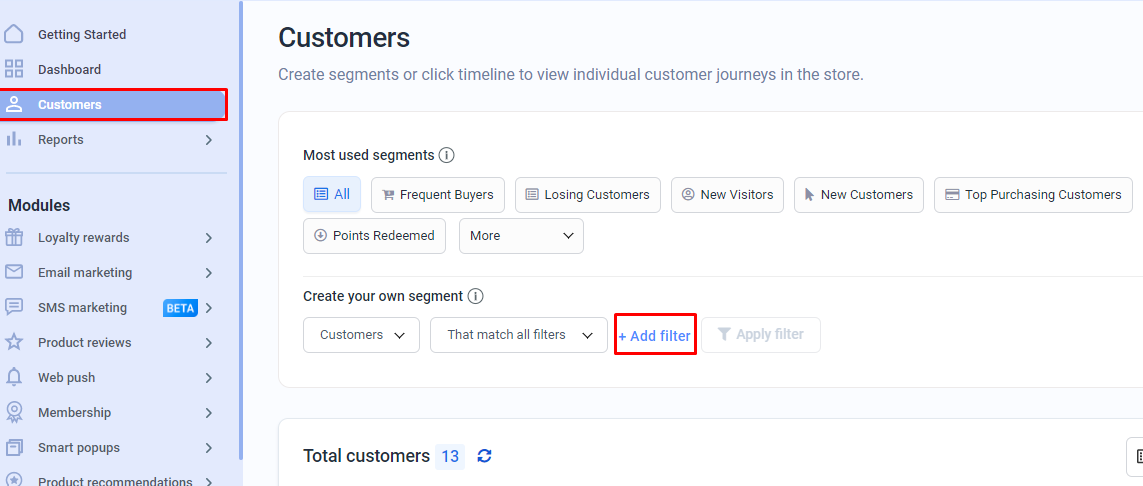Click the + Add filter link
The height and width of the screenshot is (486, 1143).
(x=655, y=336)
